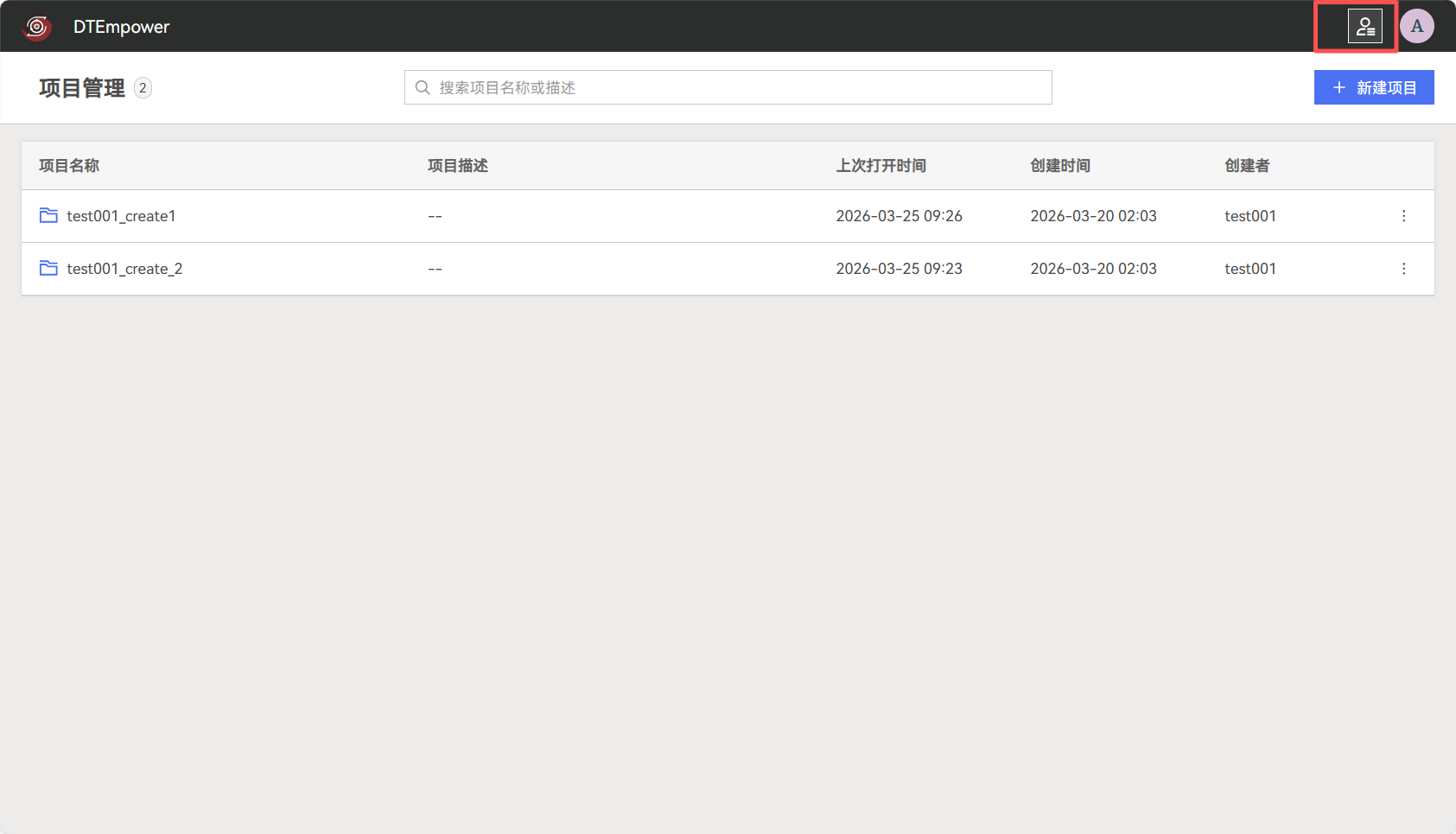
Task: Click the 项目名称 column header
Action: [69, 165]
